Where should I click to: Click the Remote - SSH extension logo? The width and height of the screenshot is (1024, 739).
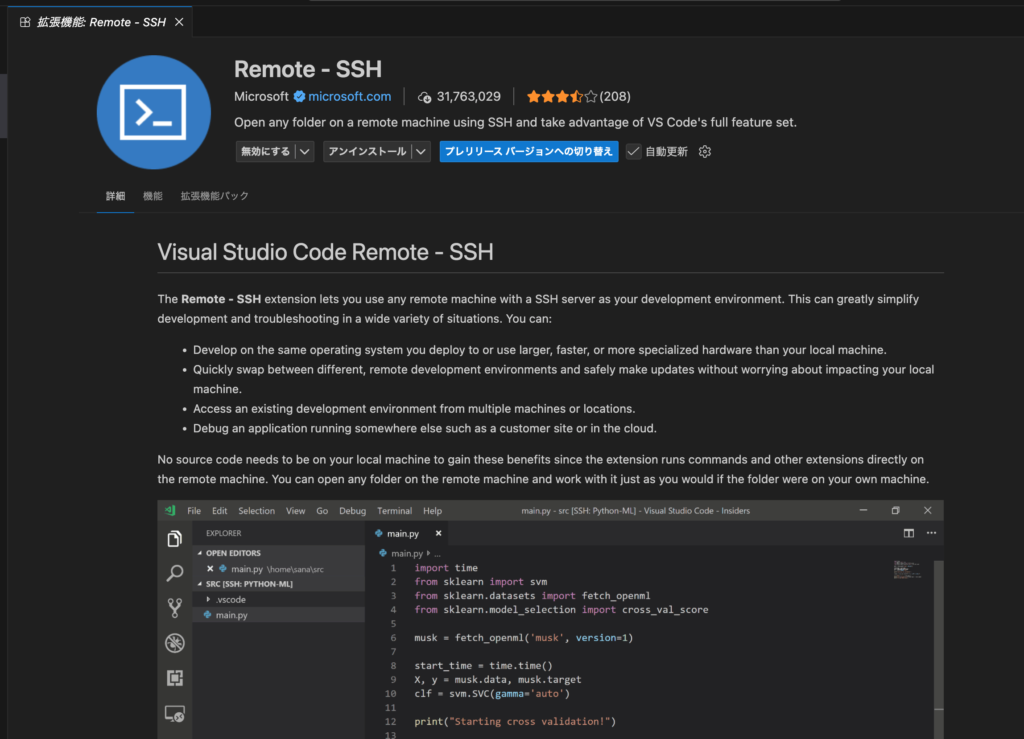point(153,112)
